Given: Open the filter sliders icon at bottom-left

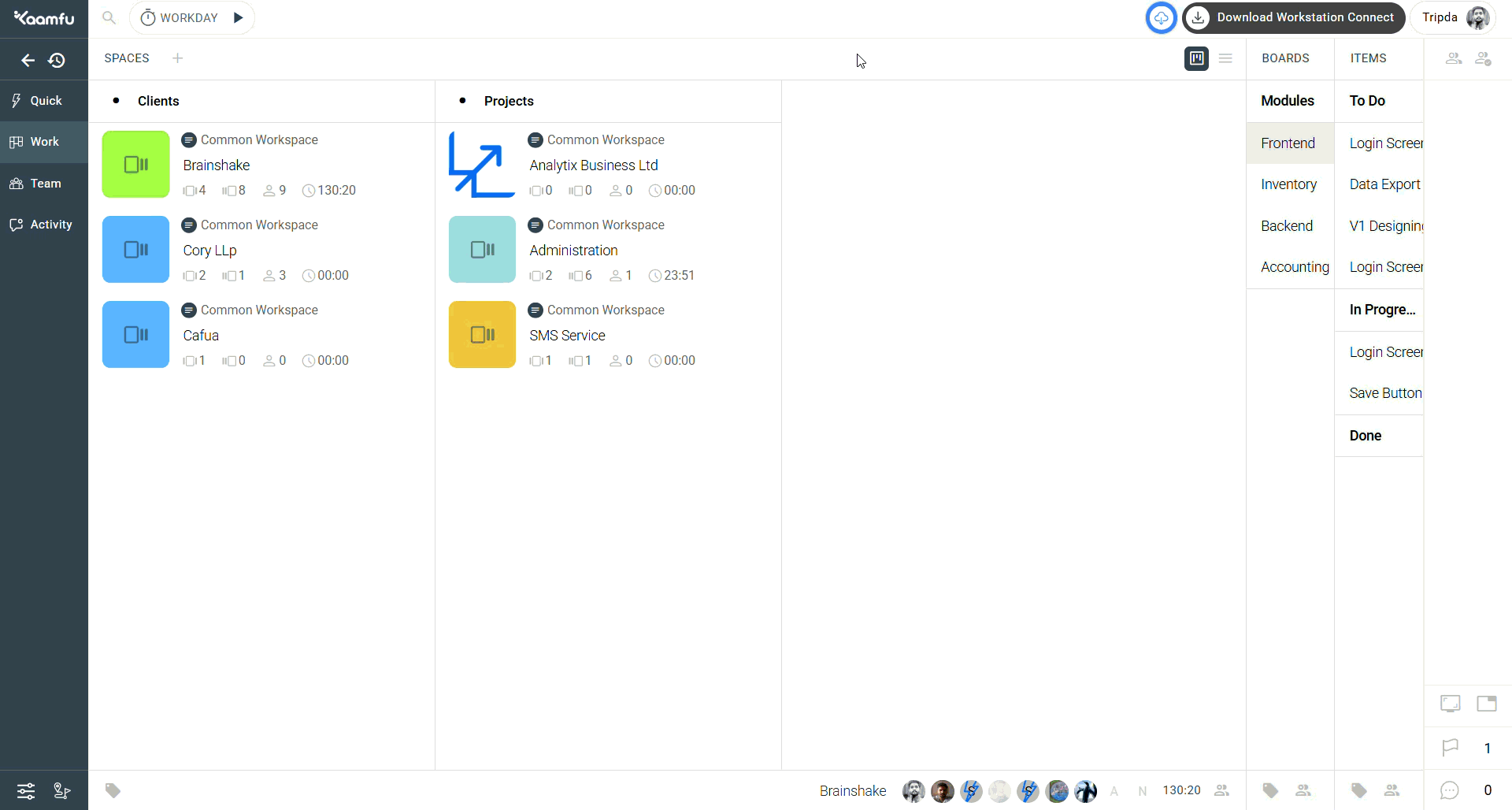Looking at the screenshot, I should [x=26, y=790].
